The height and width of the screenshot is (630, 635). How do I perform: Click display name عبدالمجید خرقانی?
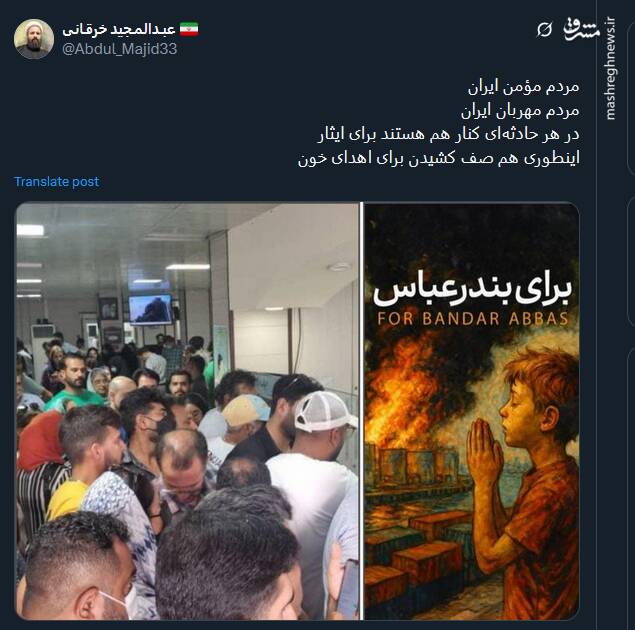pos(119,30)
